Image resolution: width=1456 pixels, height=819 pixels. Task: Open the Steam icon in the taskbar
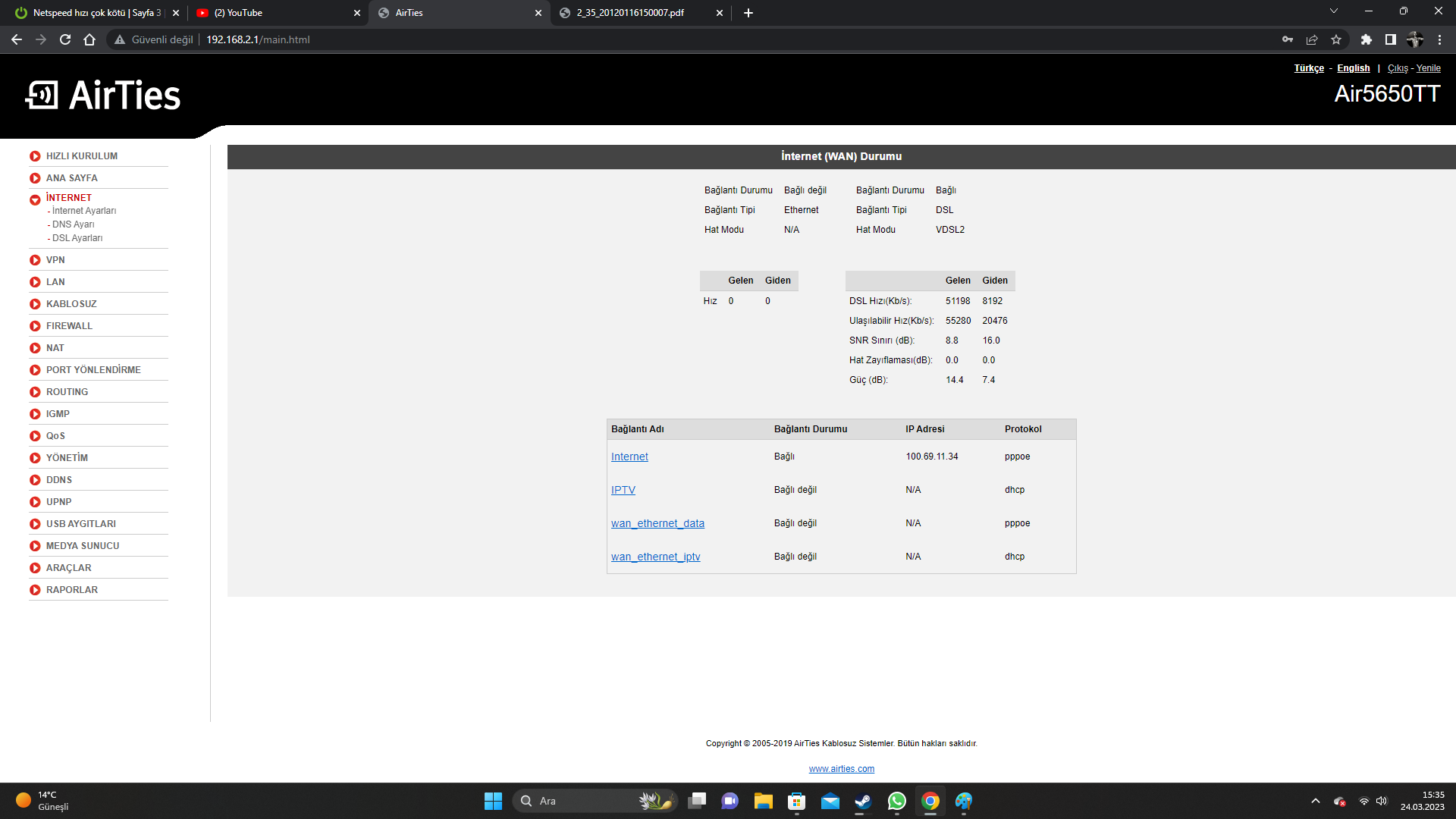coord(863,801)
